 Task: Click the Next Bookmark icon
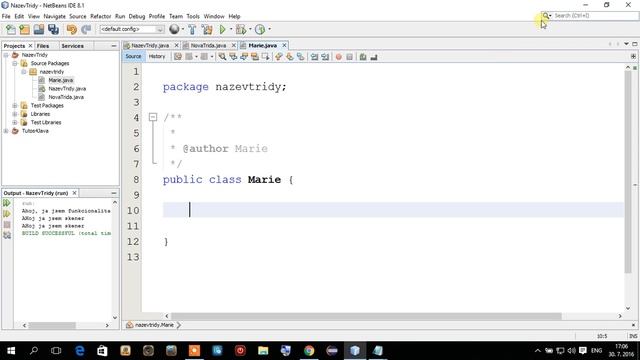[x=289, y=57]
